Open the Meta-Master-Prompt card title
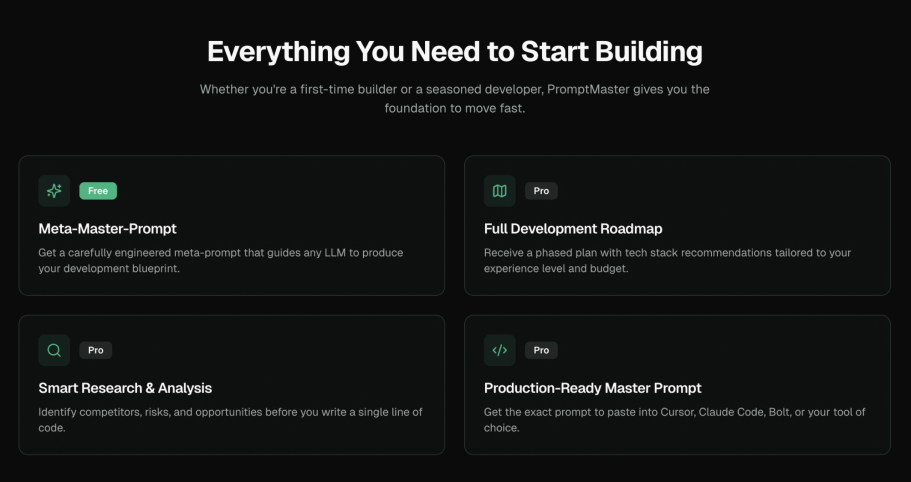 point(107,229)
